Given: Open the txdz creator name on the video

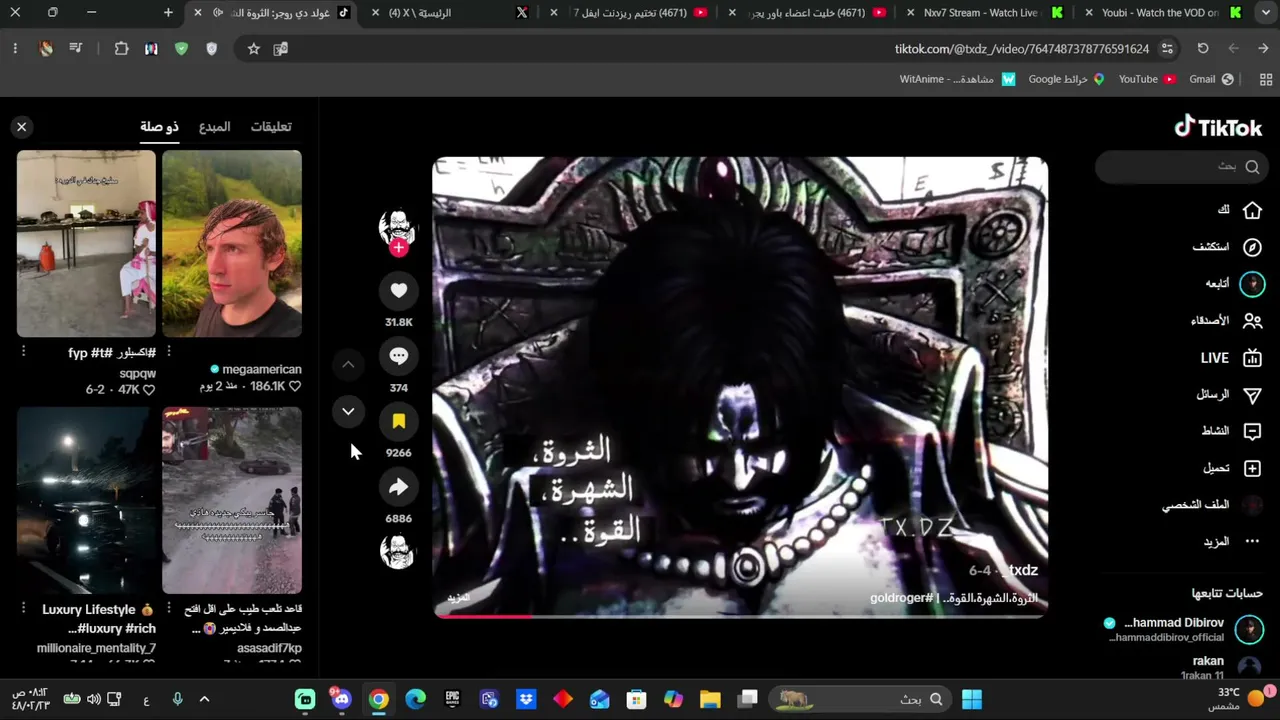Looking at the screenshot, I should pyautogui.click(x=1022, y=570).
